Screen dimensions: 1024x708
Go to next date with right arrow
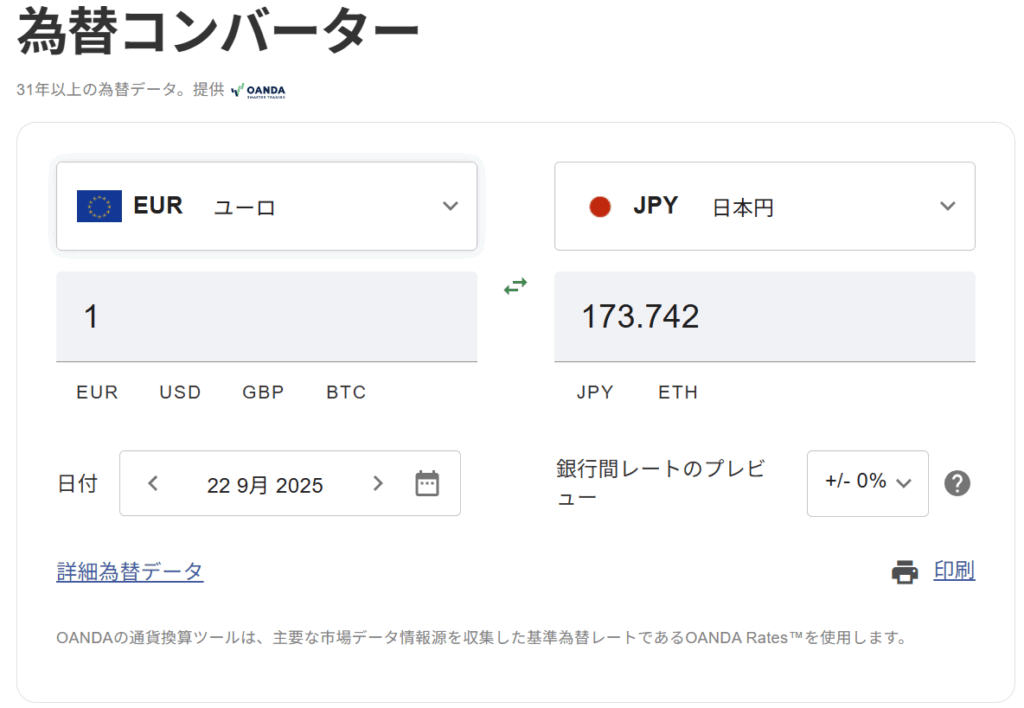(377, 484)
